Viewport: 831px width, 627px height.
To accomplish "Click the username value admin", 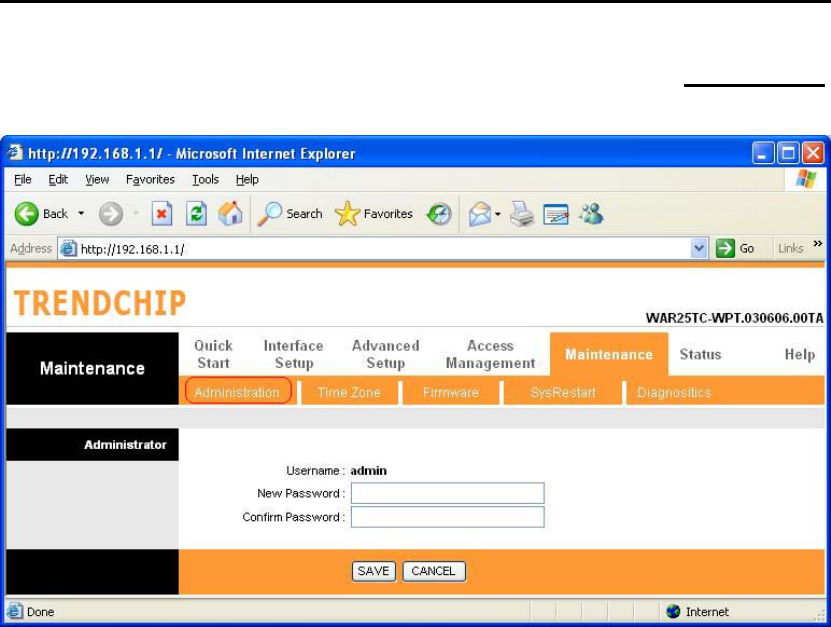I will pyautogui.click(x=369, y=471).
